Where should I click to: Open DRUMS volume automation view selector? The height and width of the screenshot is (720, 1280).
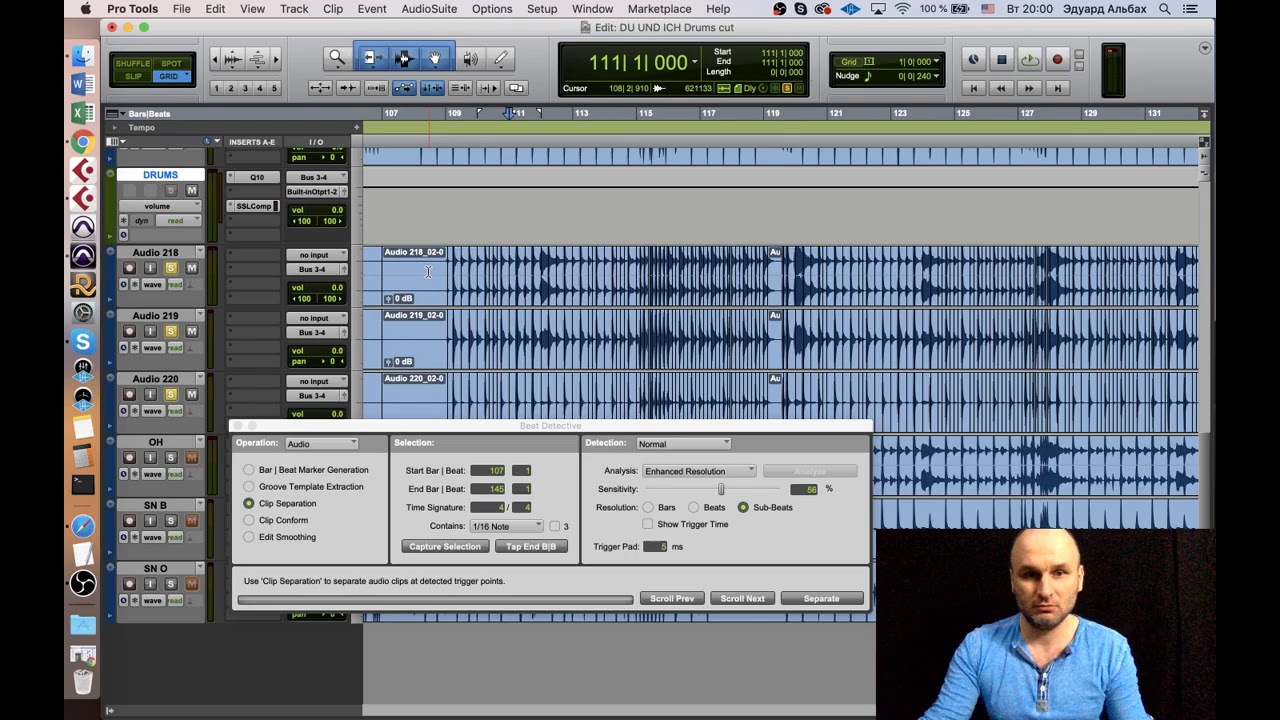click(160, 206)
